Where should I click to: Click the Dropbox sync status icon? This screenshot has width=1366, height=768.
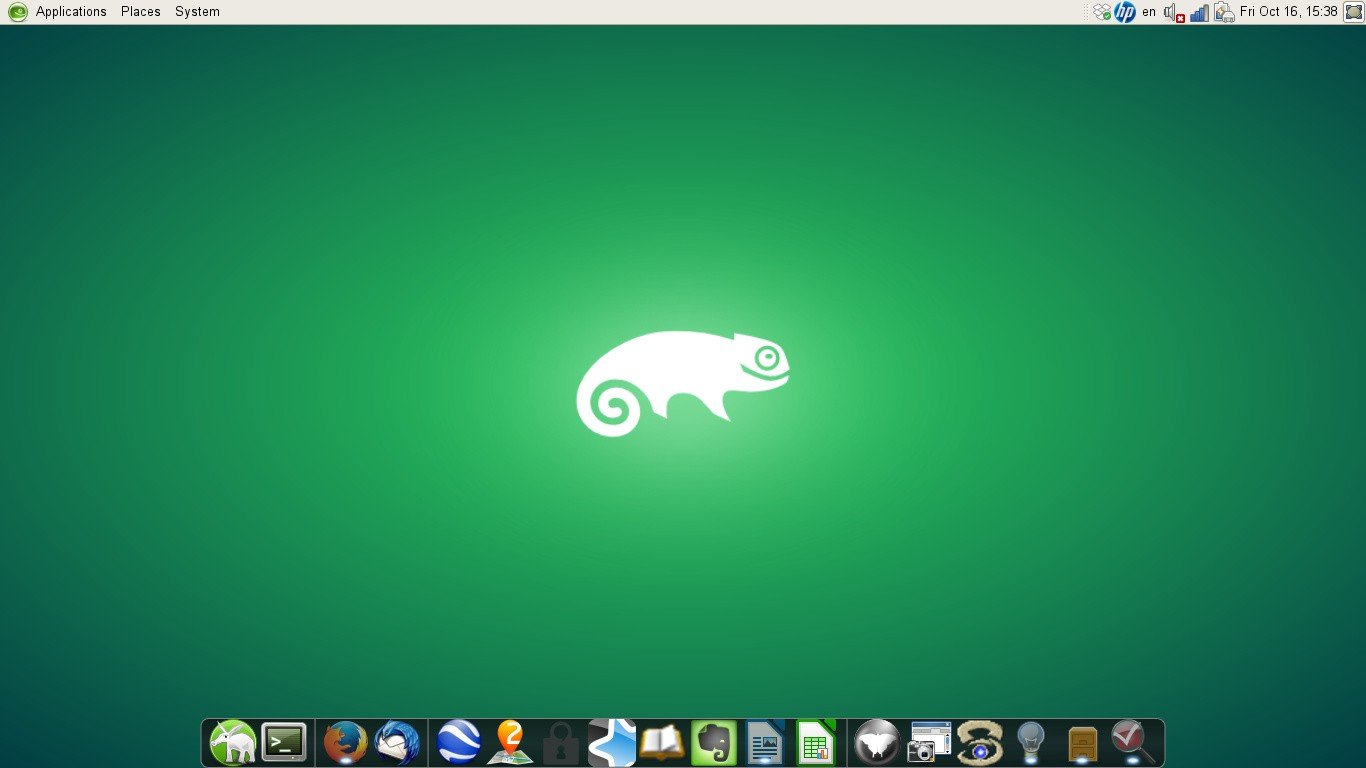[1100, 11]
